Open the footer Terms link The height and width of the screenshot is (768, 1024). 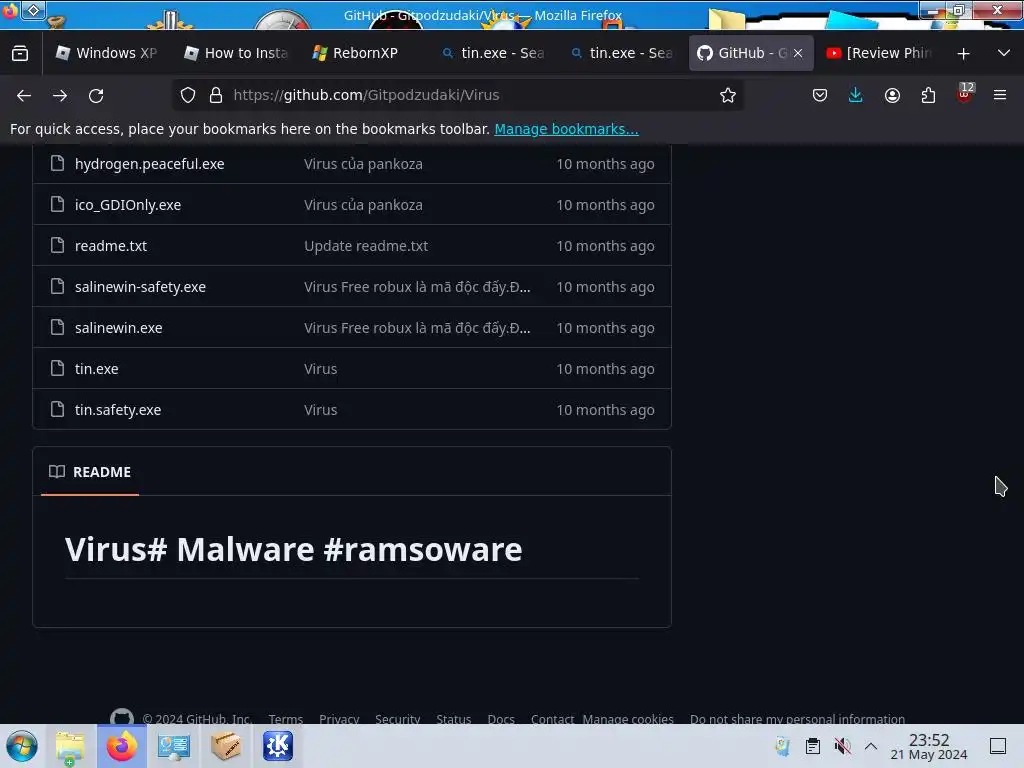[285, 719]
